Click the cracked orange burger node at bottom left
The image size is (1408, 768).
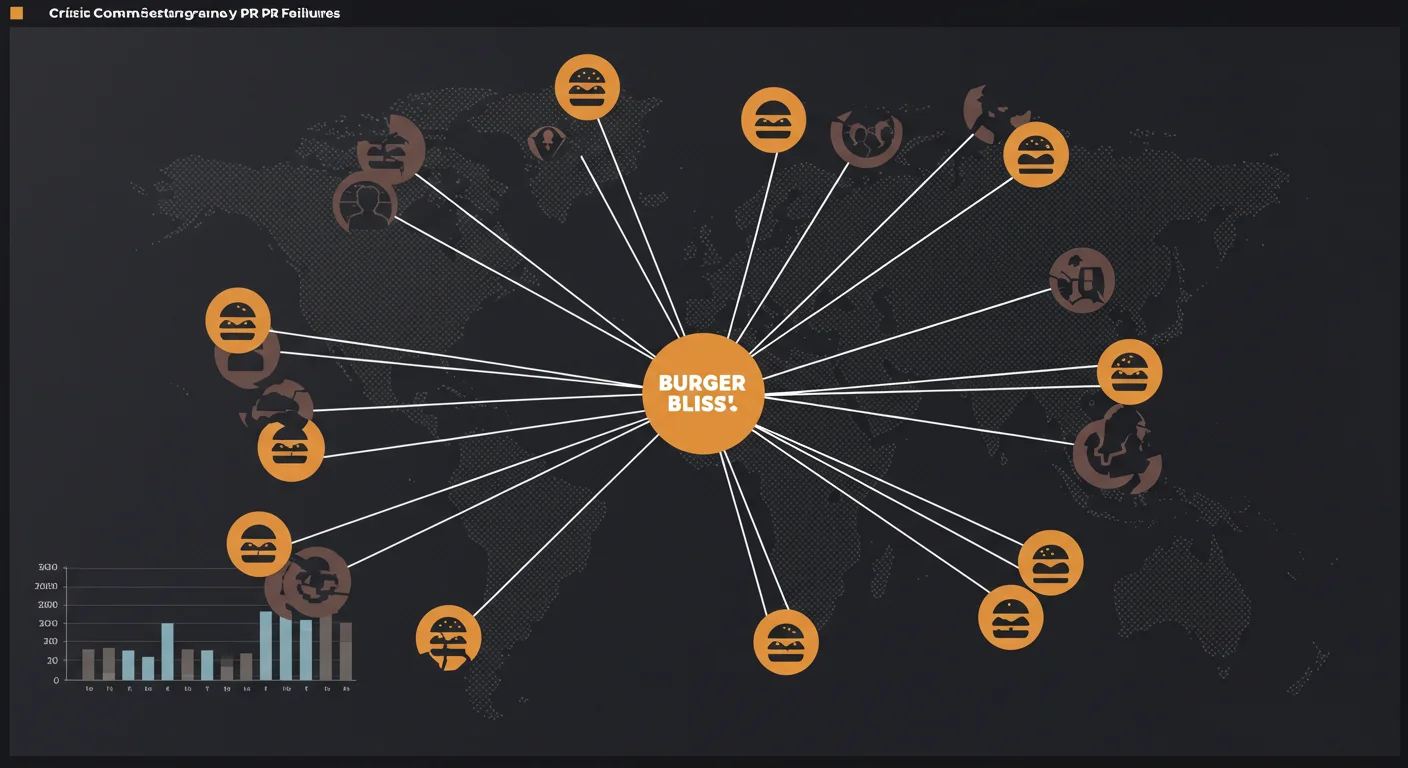tap(448, 638)
